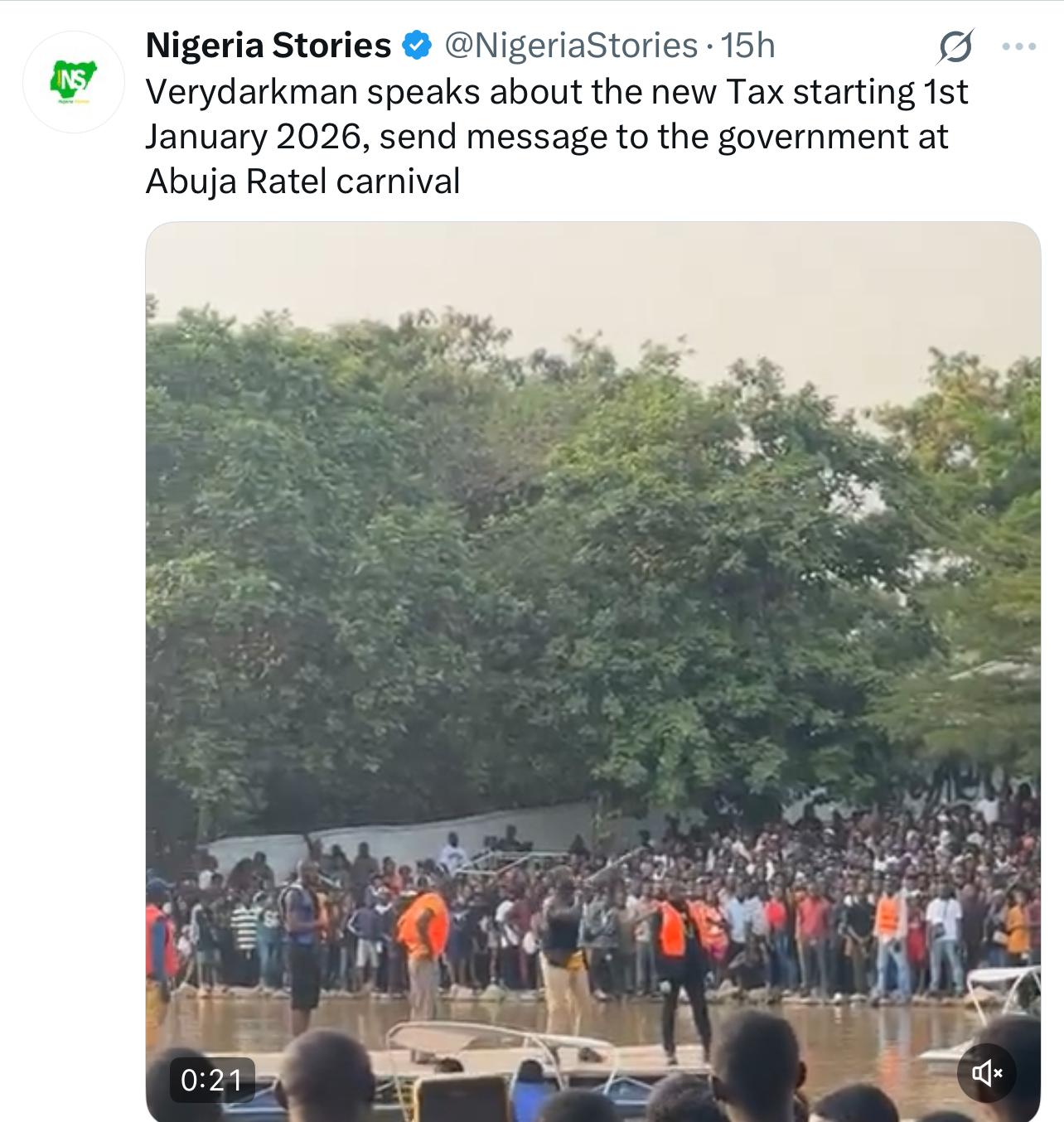Image resolution: width=1064 pixels, height=1122 pixels.
Task: Open the three-dot more options menu
Action: (1018, 46)
